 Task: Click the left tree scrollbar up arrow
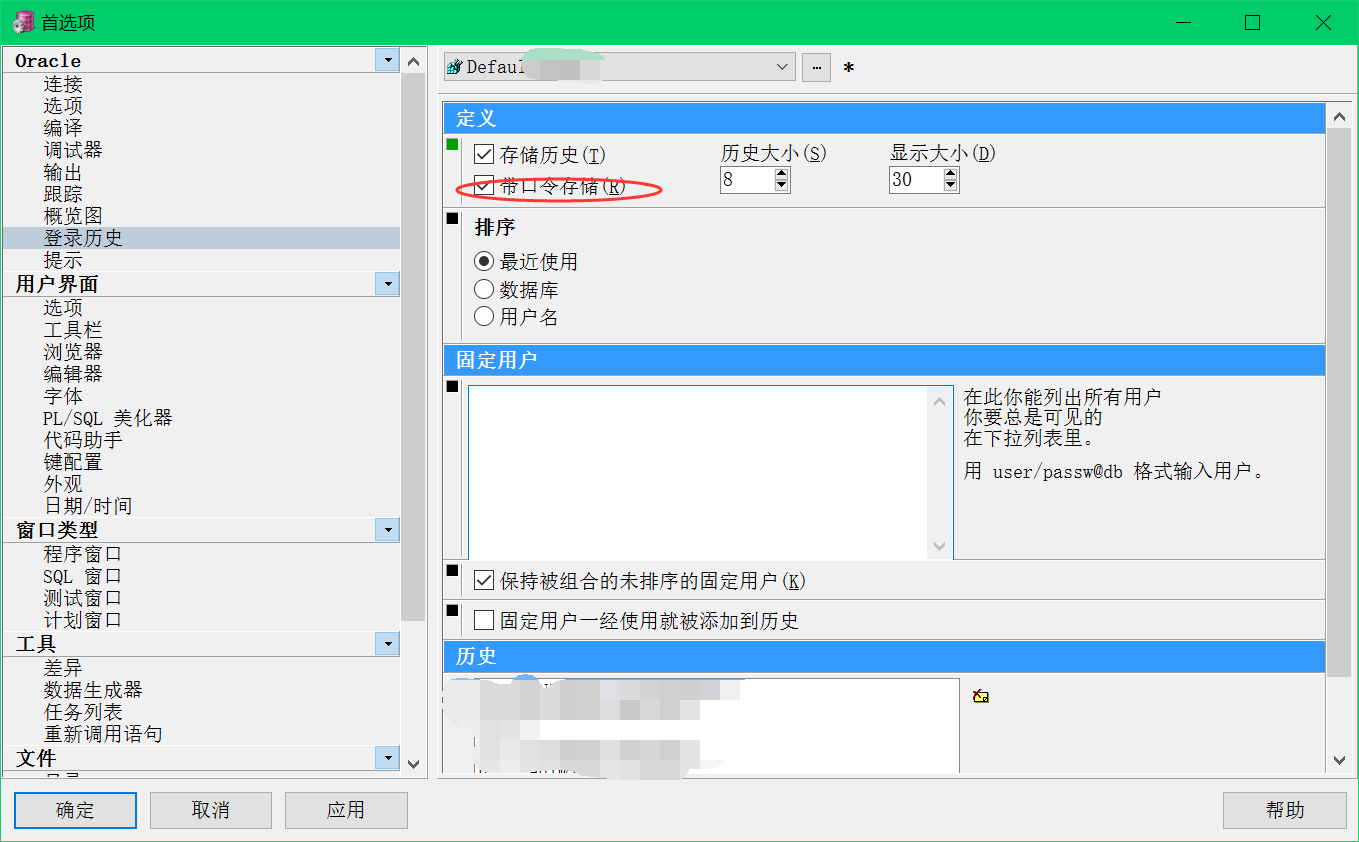[x=413, y=61]
